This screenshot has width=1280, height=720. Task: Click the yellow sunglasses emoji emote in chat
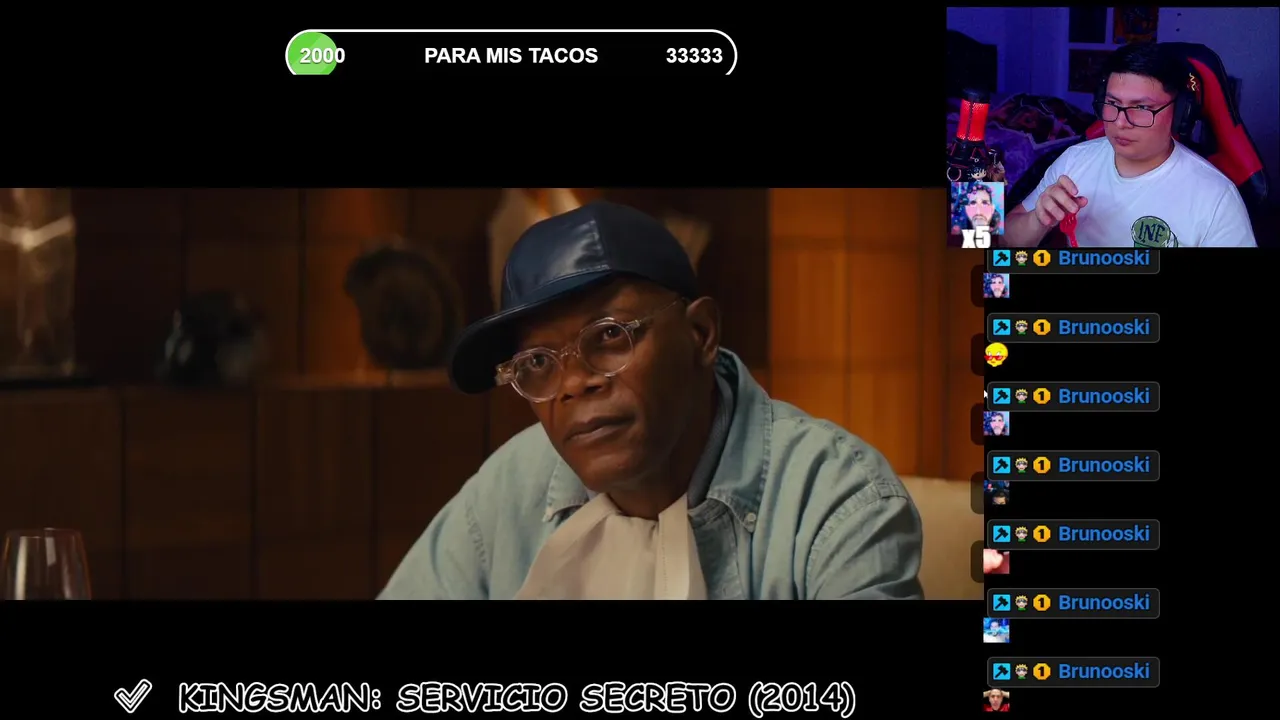coord(996,355)
